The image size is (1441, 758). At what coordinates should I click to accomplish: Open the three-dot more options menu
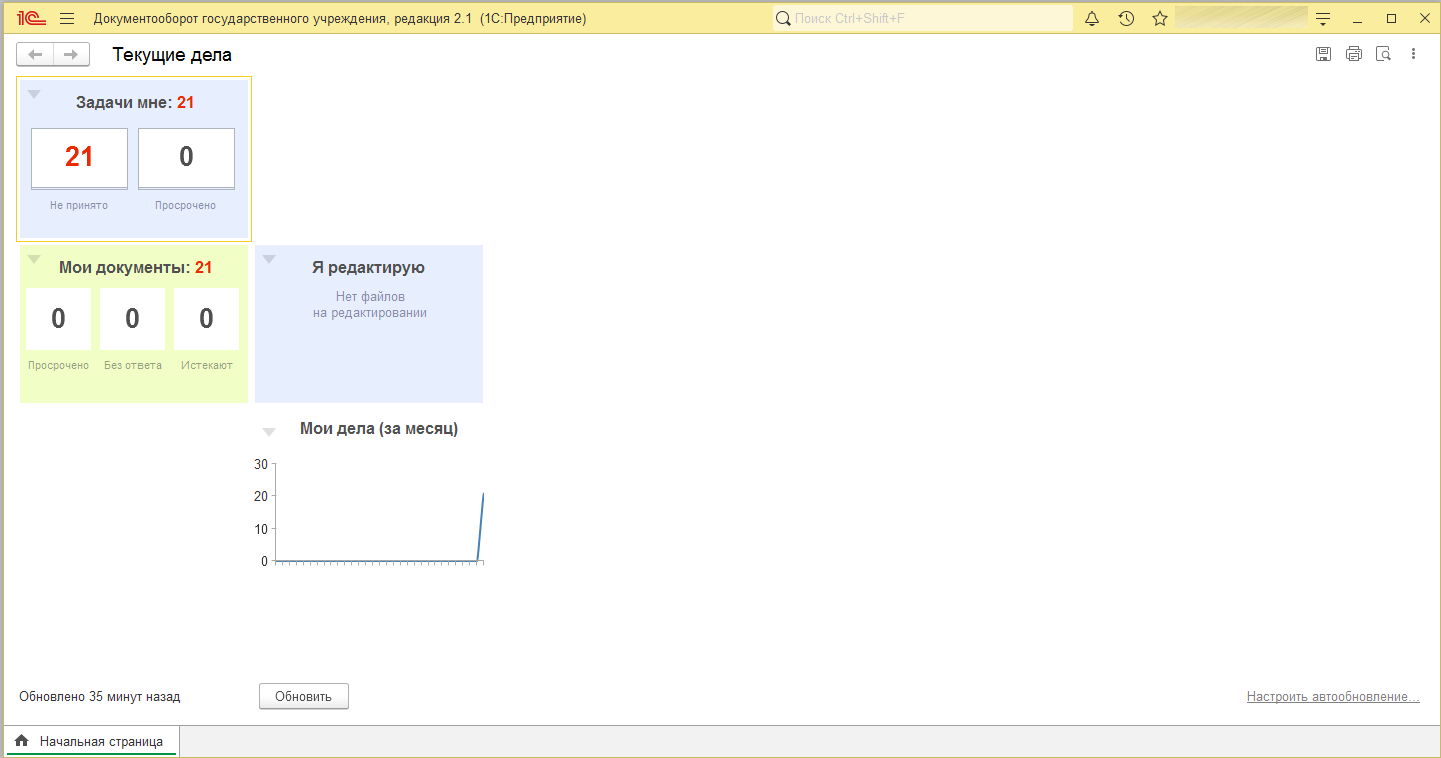1413,54
